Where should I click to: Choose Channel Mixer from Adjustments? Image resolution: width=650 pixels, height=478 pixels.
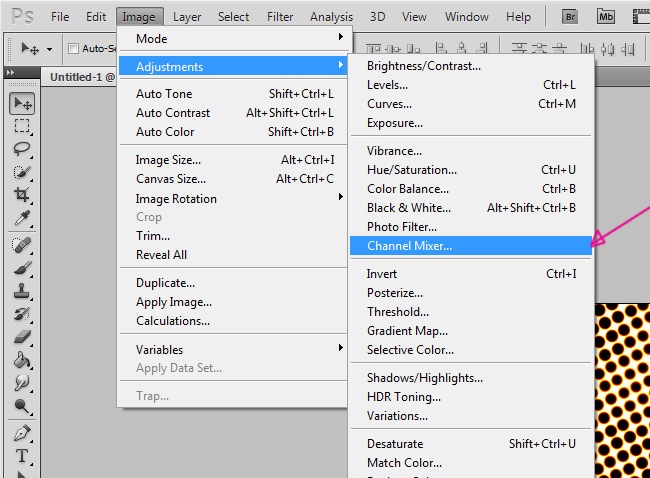(409, 245)
